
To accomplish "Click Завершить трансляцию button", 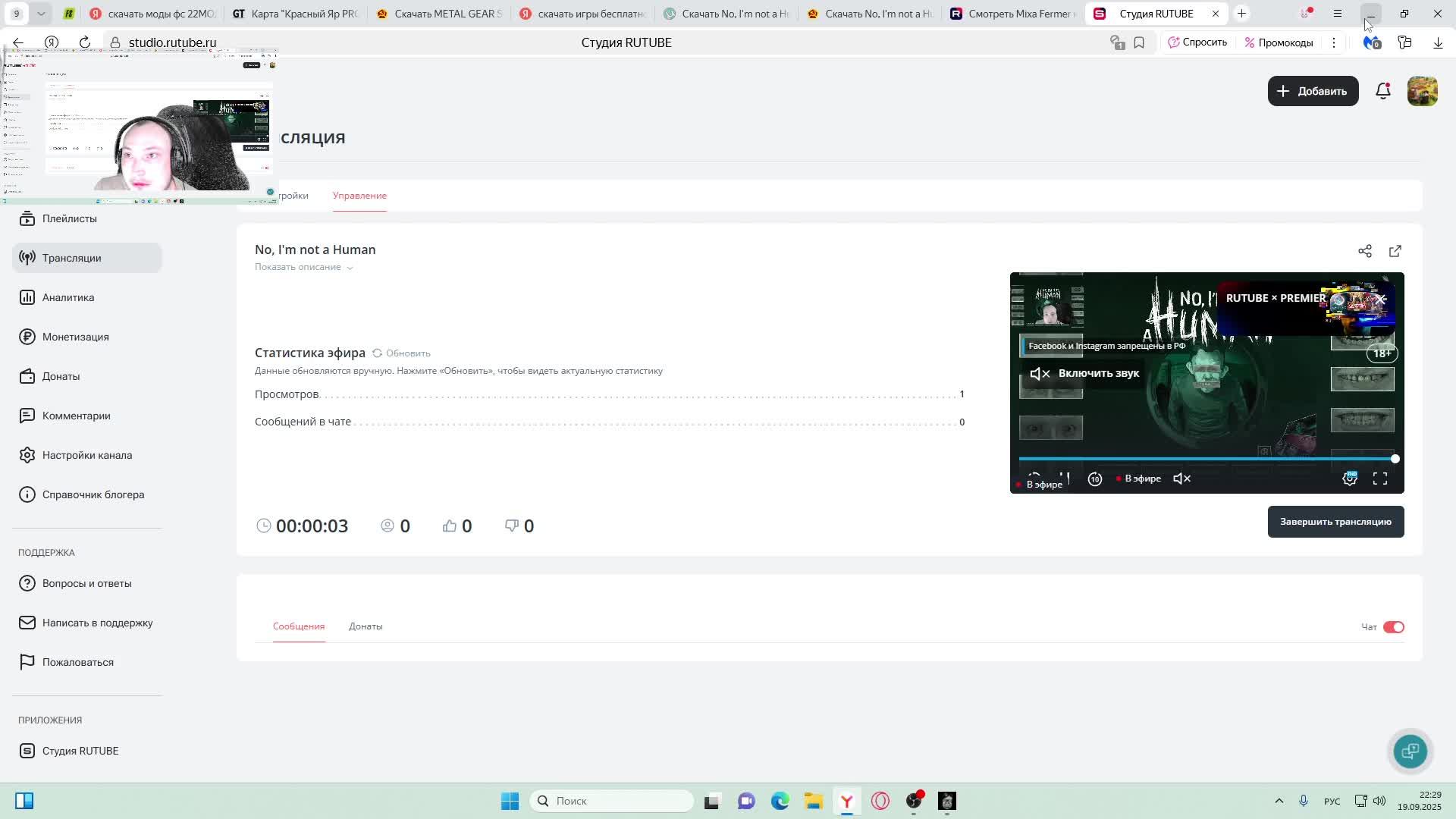I will 1335,522.
